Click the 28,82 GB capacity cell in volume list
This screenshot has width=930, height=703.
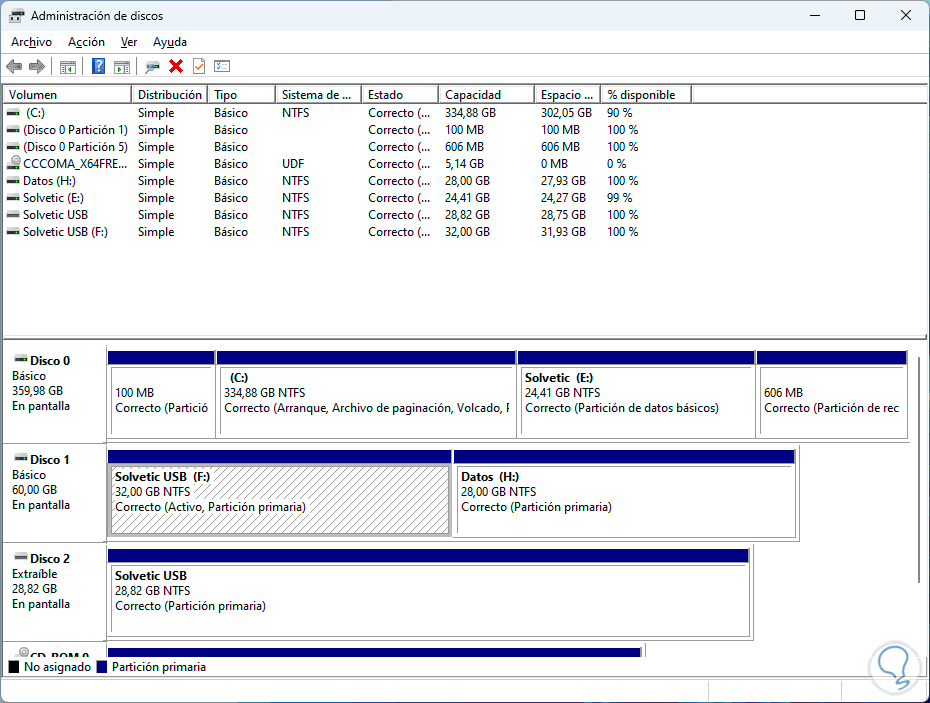[x=467, y=215]
